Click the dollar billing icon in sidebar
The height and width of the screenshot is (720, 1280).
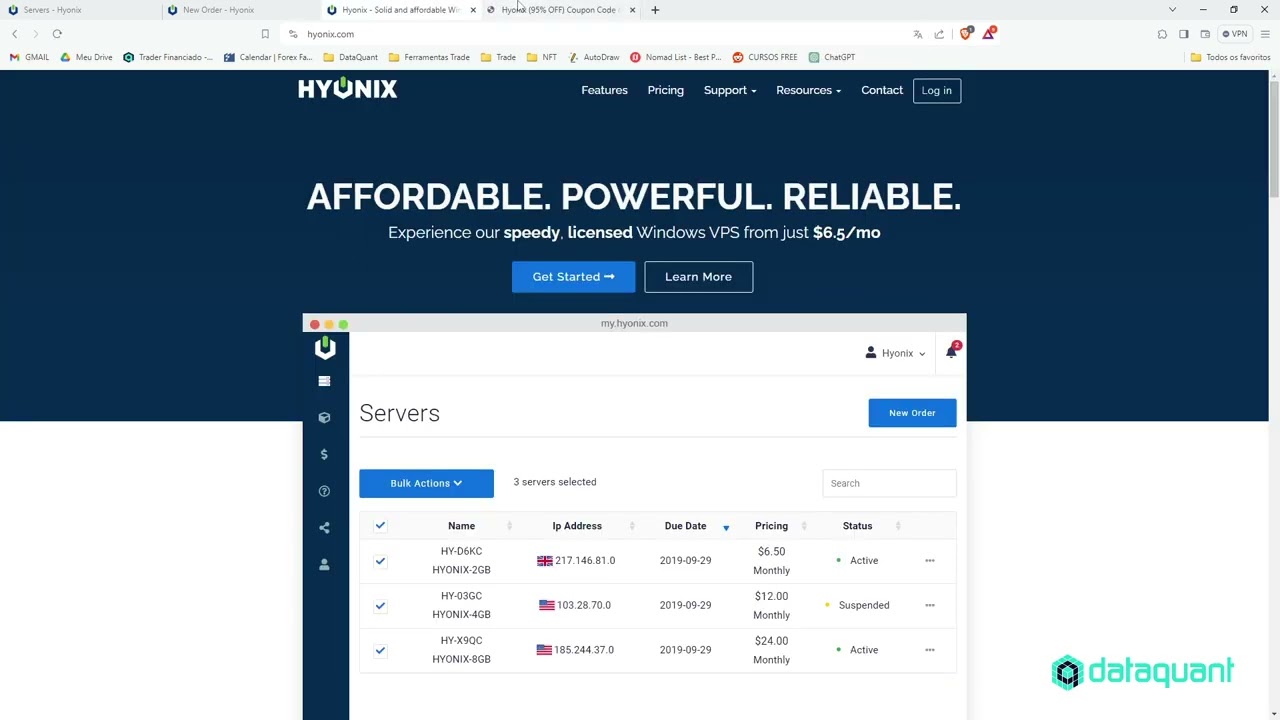click(x=324, y=454)
